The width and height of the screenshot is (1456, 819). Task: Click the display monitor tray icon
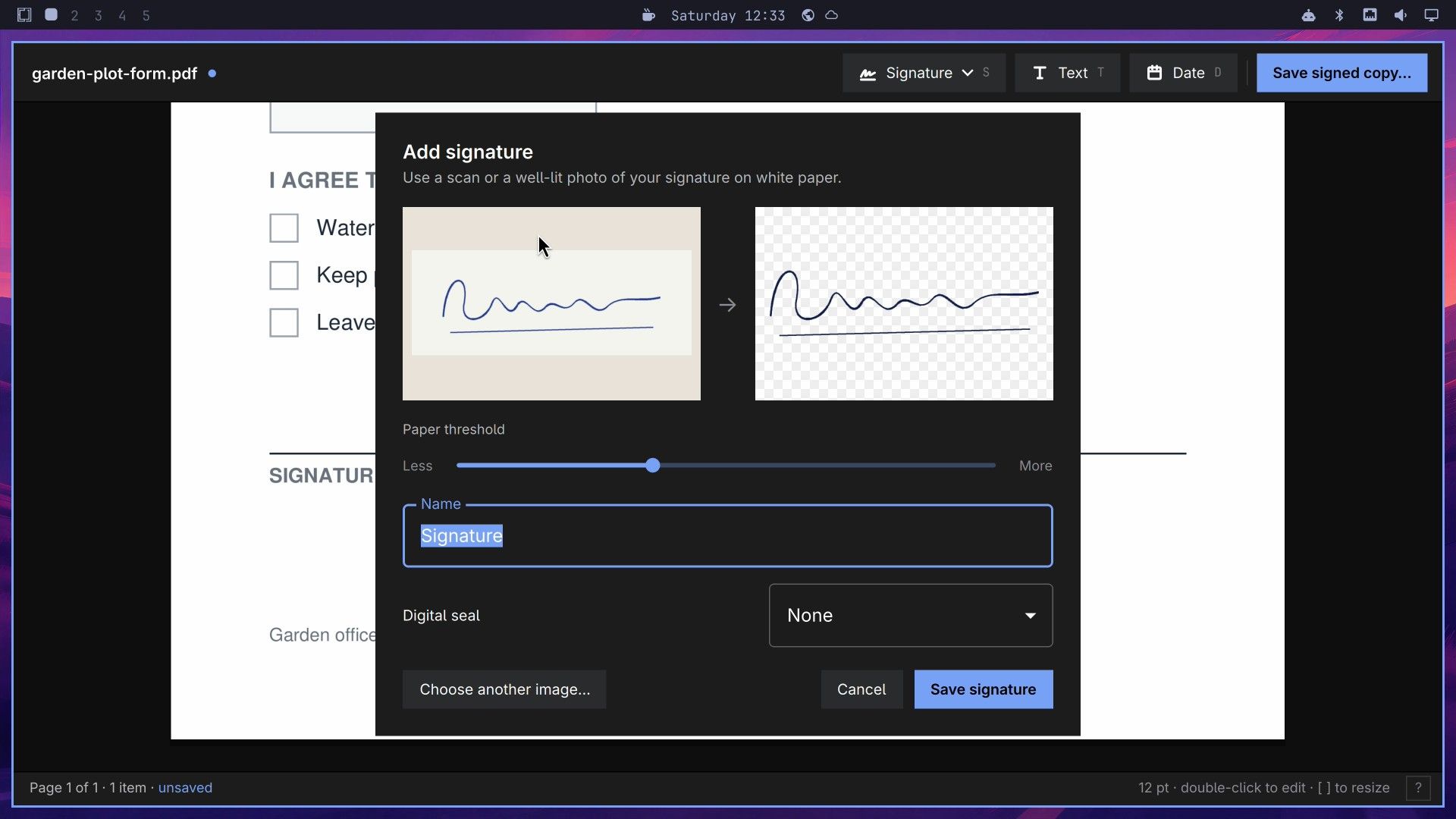(x=1431, y=15)
